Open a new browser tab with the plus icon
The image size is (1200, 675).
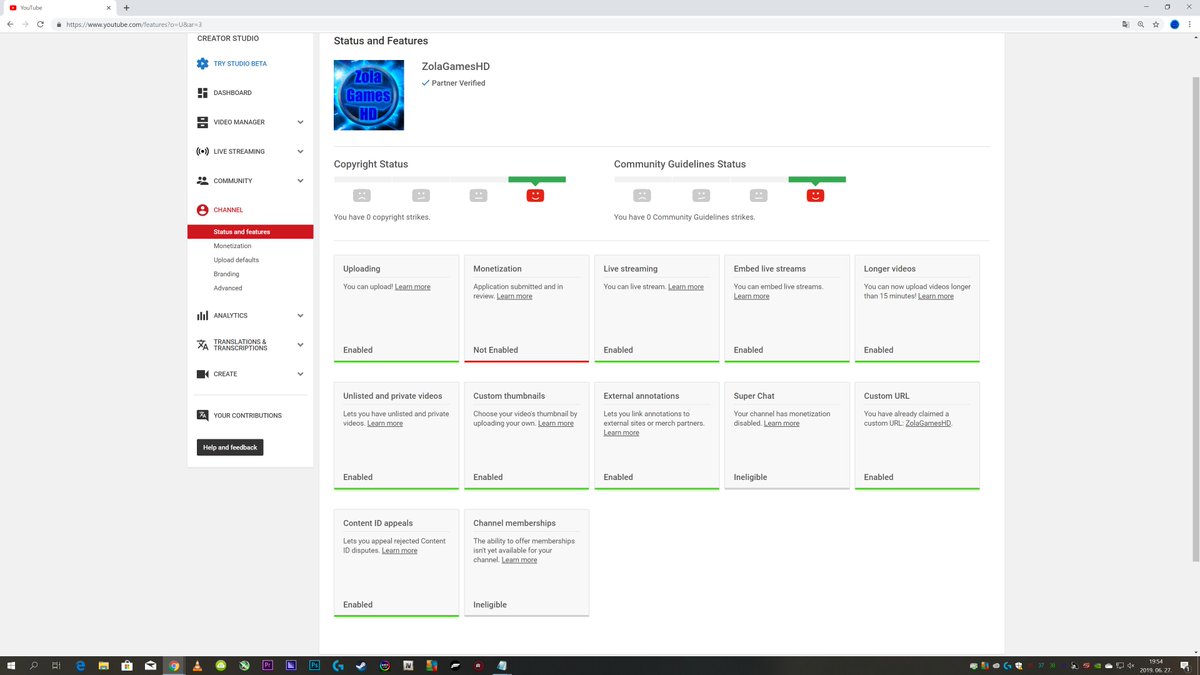pos(126,7)
